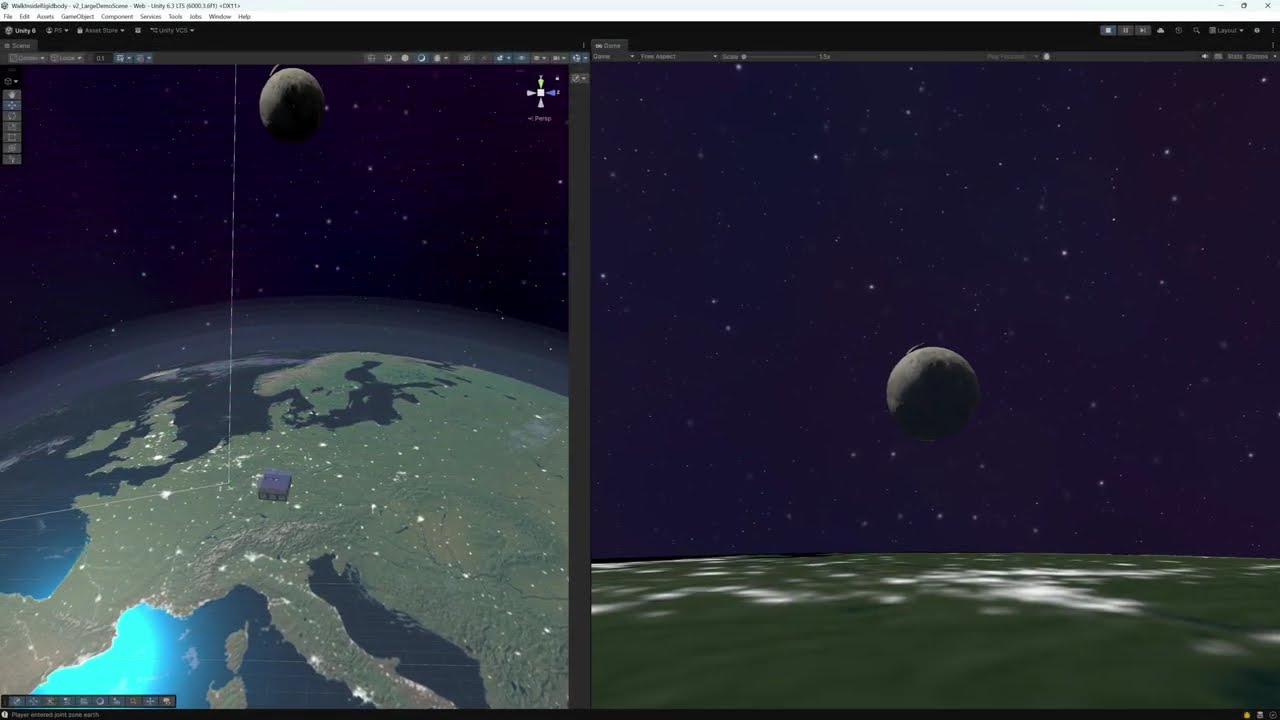The image size is (1280, 720).
Task: Toggle Gizmos in Game view
Action: [1257, 57]
